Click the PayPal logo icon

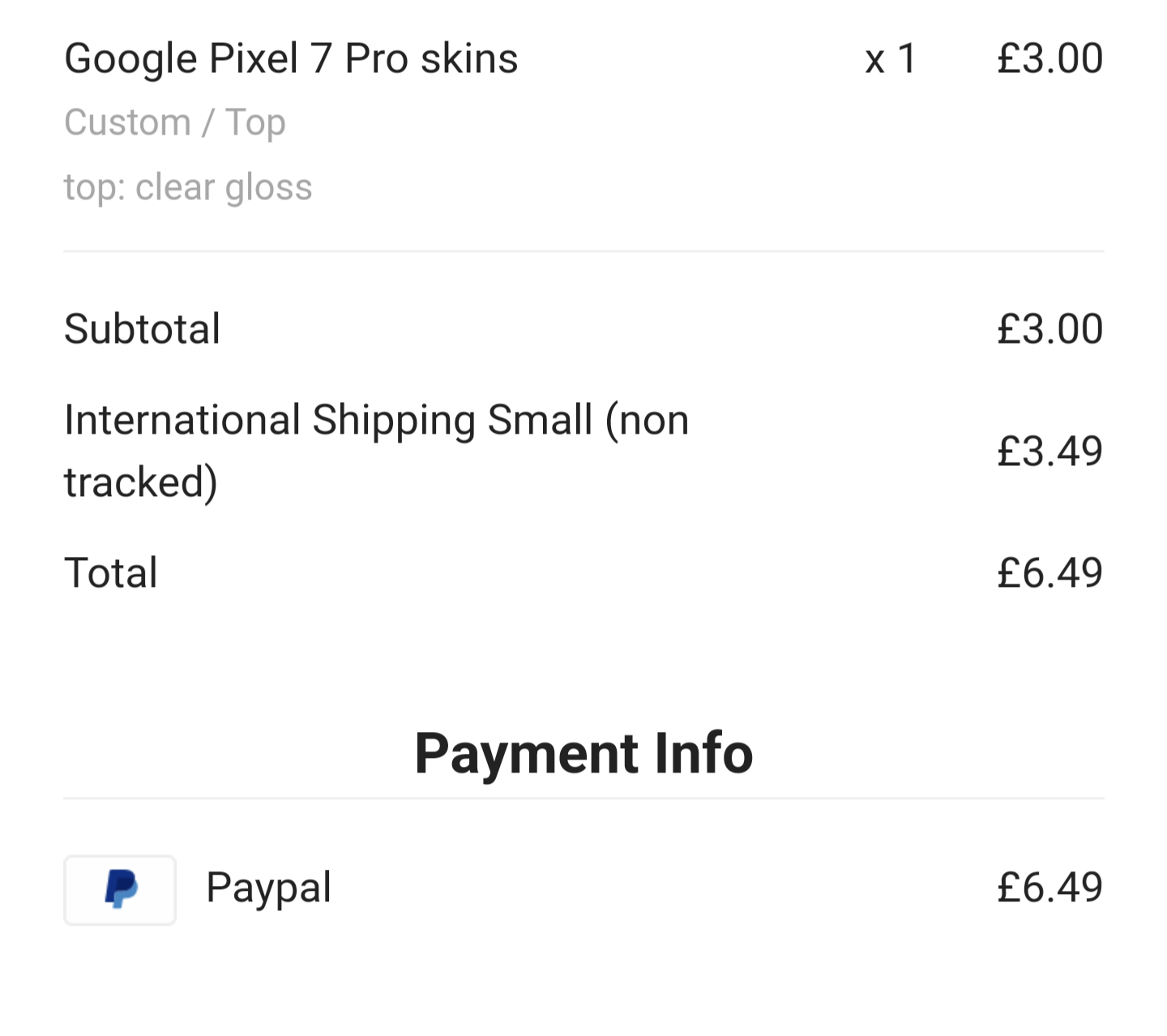[x=120, y=889]
